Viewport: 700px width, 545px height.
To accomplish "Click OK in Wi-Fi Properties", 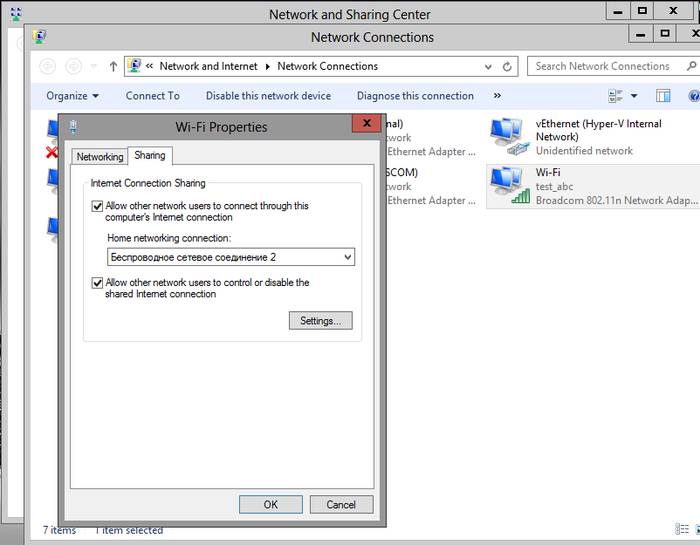I will [x=270, y=505].
